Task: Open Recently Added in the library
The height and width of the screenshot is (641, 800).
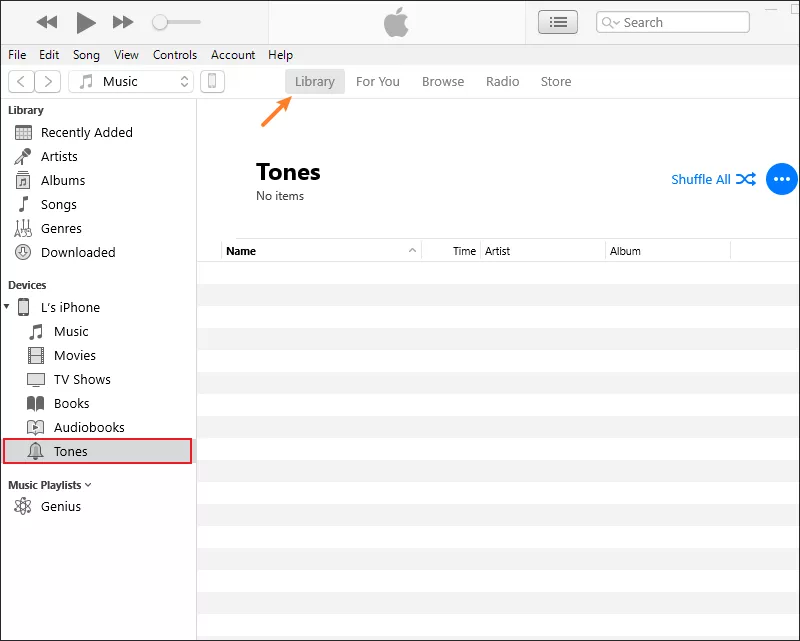Action: (87, 132)
